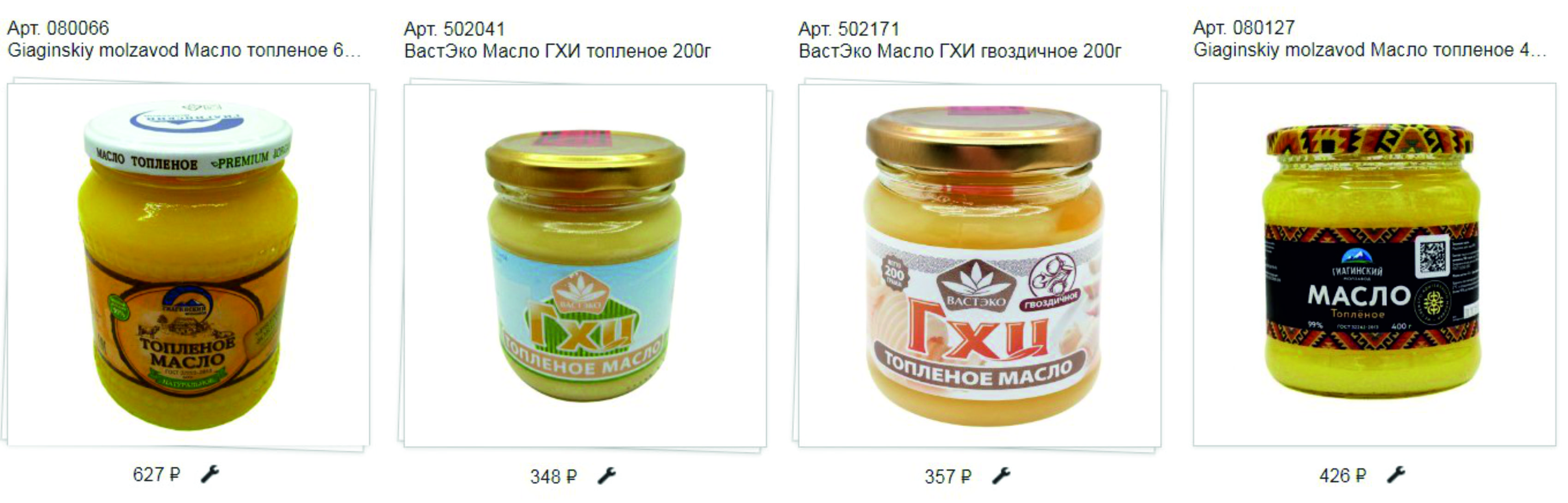1568x503 pixels.
Task: Select article number Арт. 080127
Action: coord(1244,28)
